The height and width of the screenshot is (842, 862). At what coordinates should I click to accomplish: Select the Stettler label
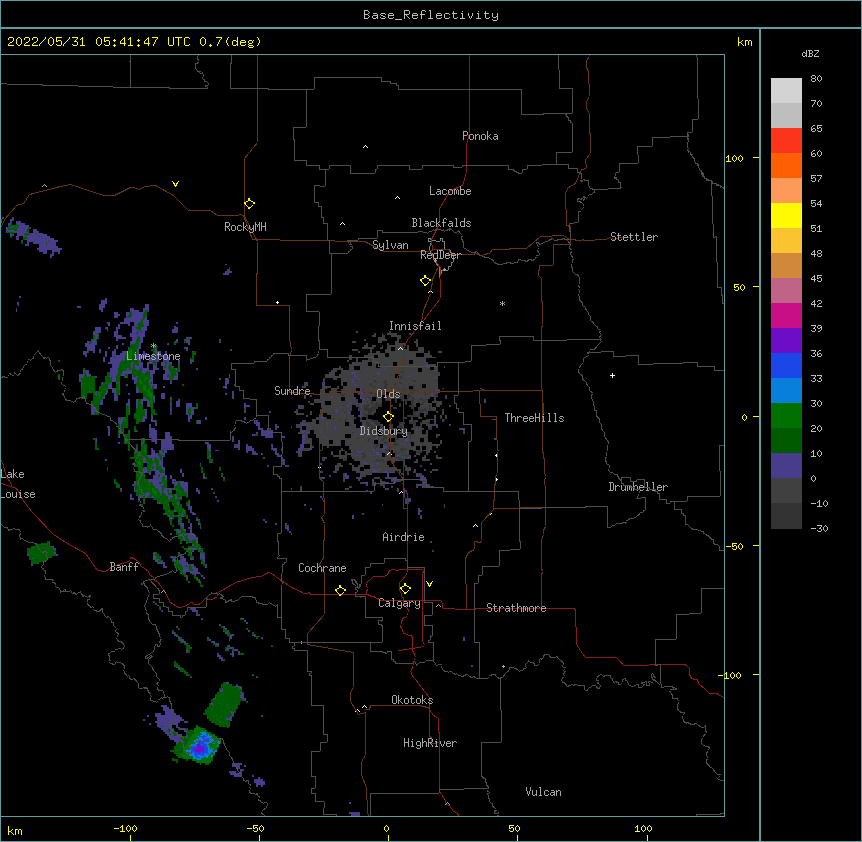(x=634, y=237)
